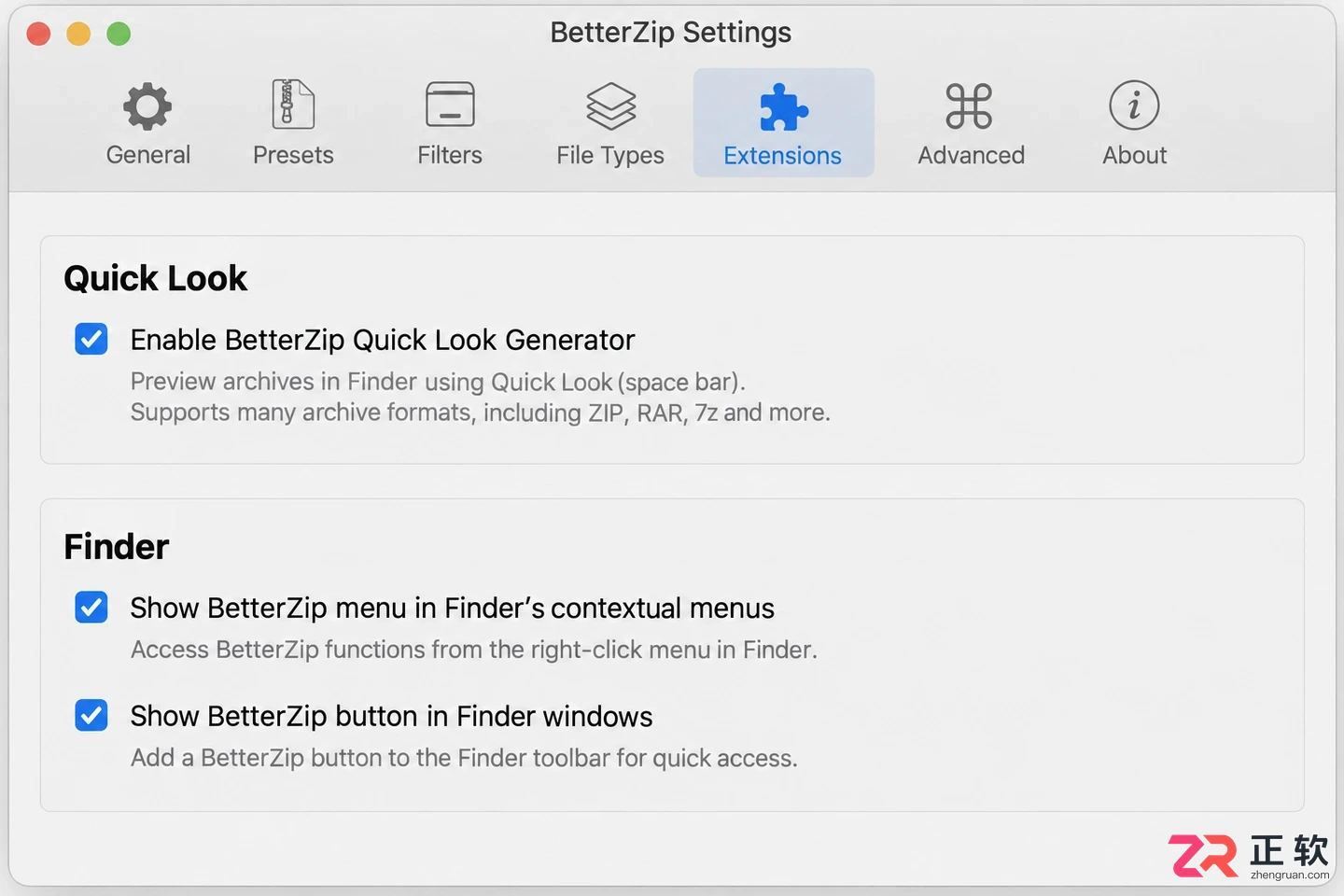
Task: Select the Presets zip file icon
Action: [x=293, y=104]
